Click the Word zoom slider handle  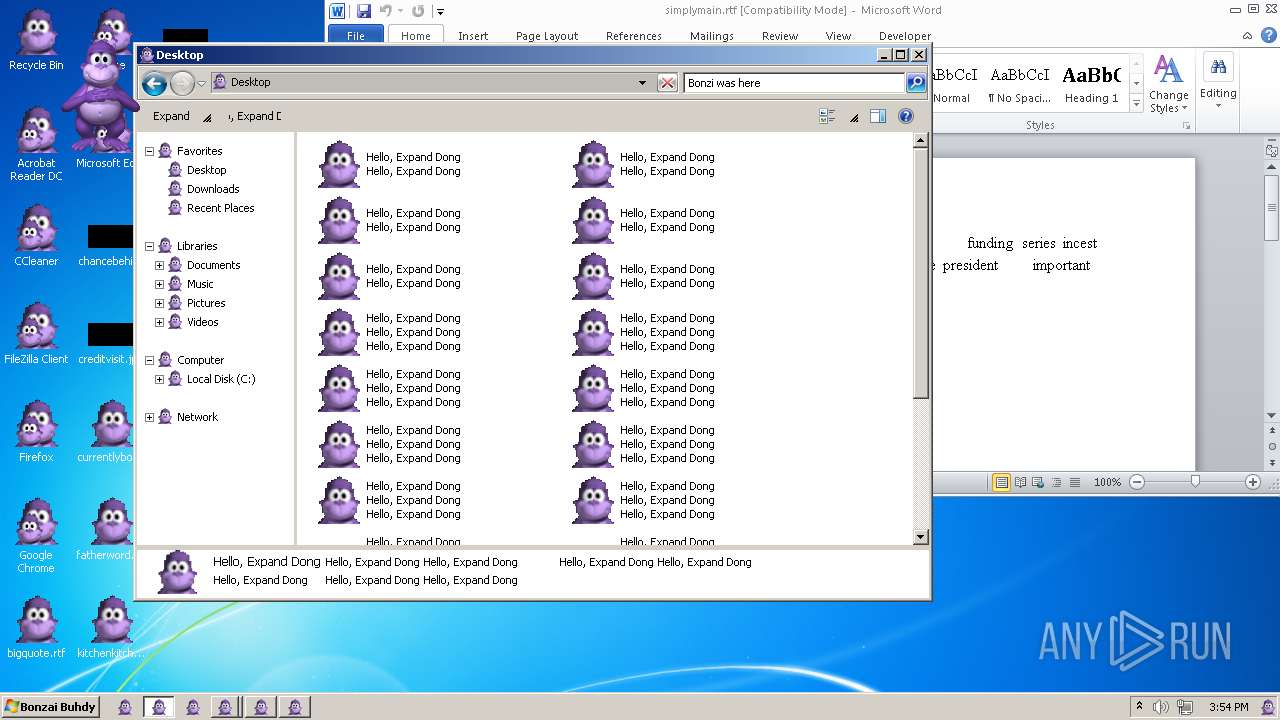click(1195, 482)
